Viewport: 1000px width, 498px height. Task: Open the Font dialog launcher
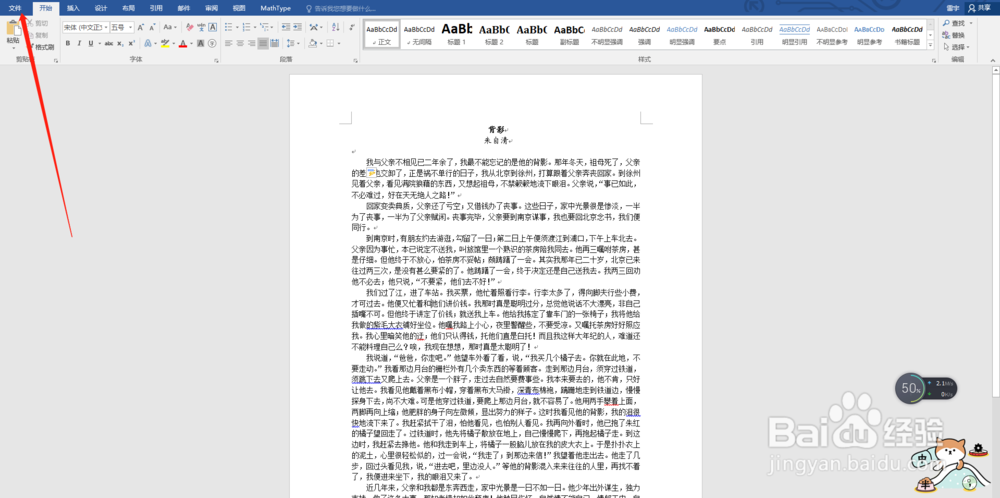pyautogui.click(x=216, y=61)
